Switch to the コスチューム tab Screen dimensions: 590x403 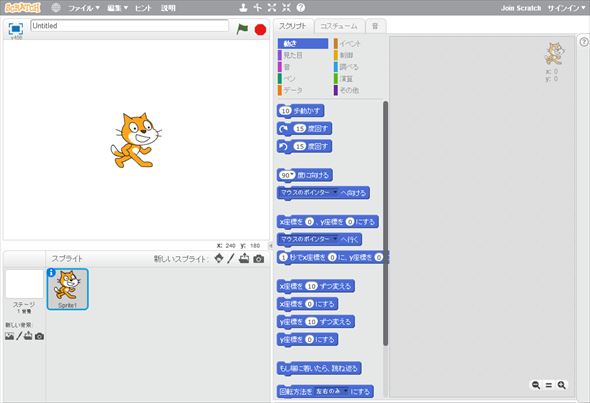(x=339, y=26)
